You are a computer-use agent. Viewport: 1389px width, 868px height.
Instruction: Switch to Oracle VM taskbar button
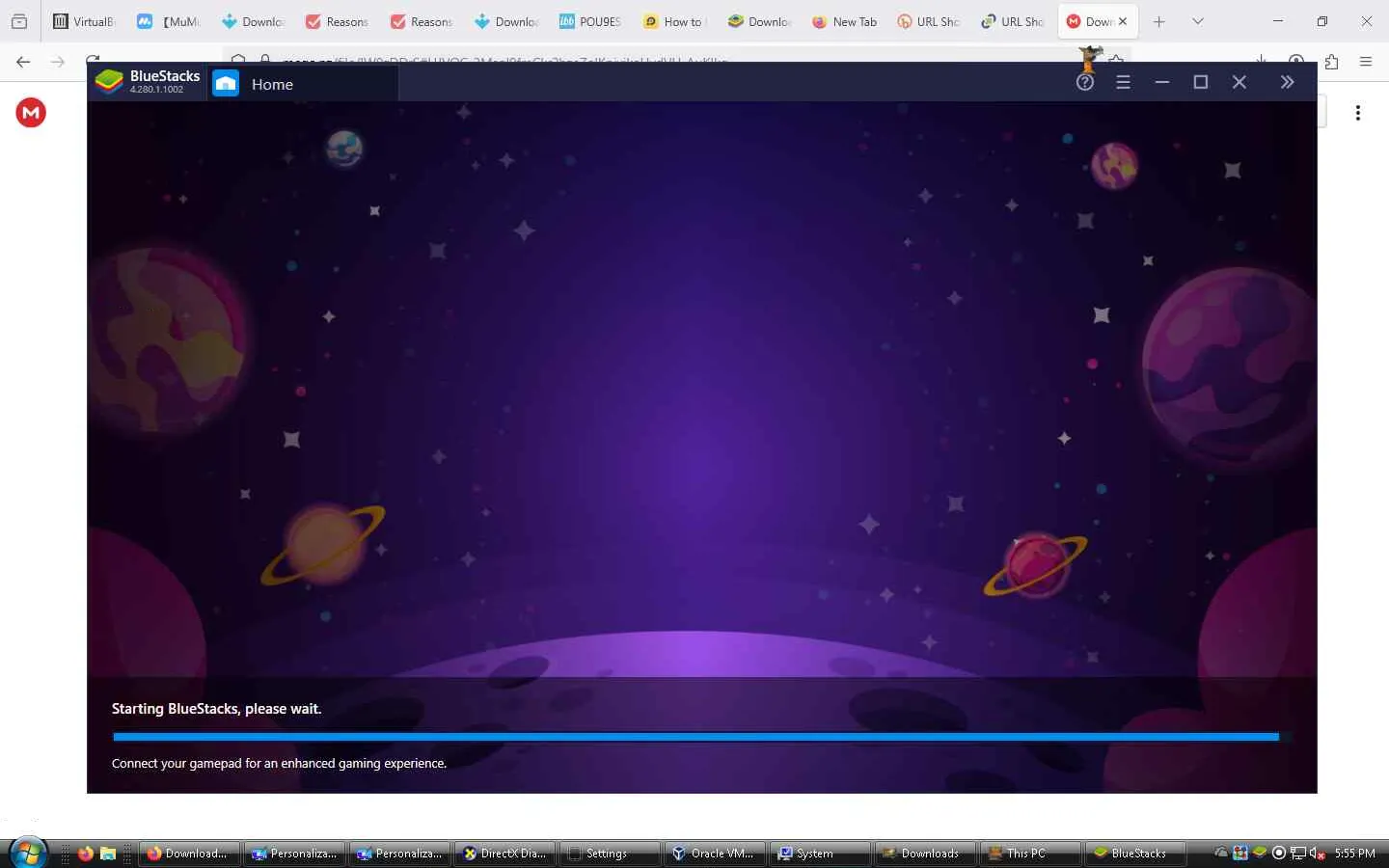(716, 854)
